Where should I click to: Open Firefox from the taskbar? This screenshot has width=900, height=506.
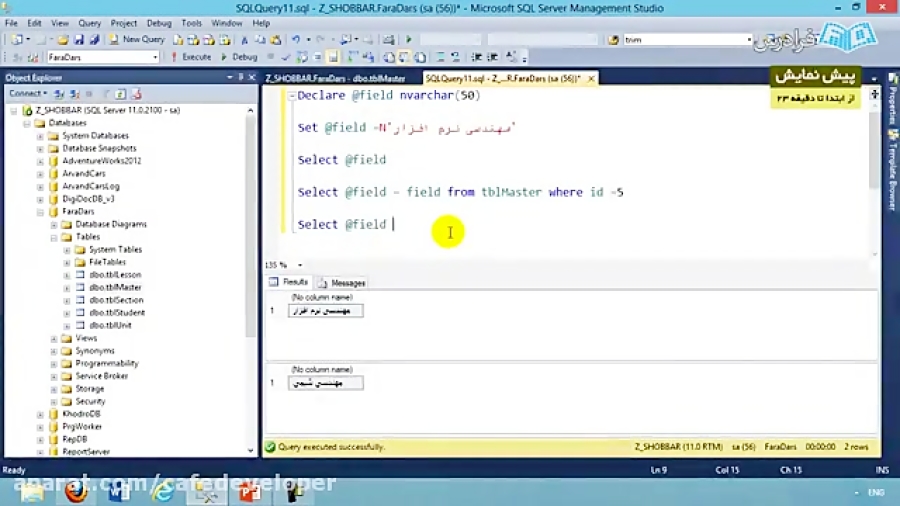pyautogui.click(x=75, y=492)
